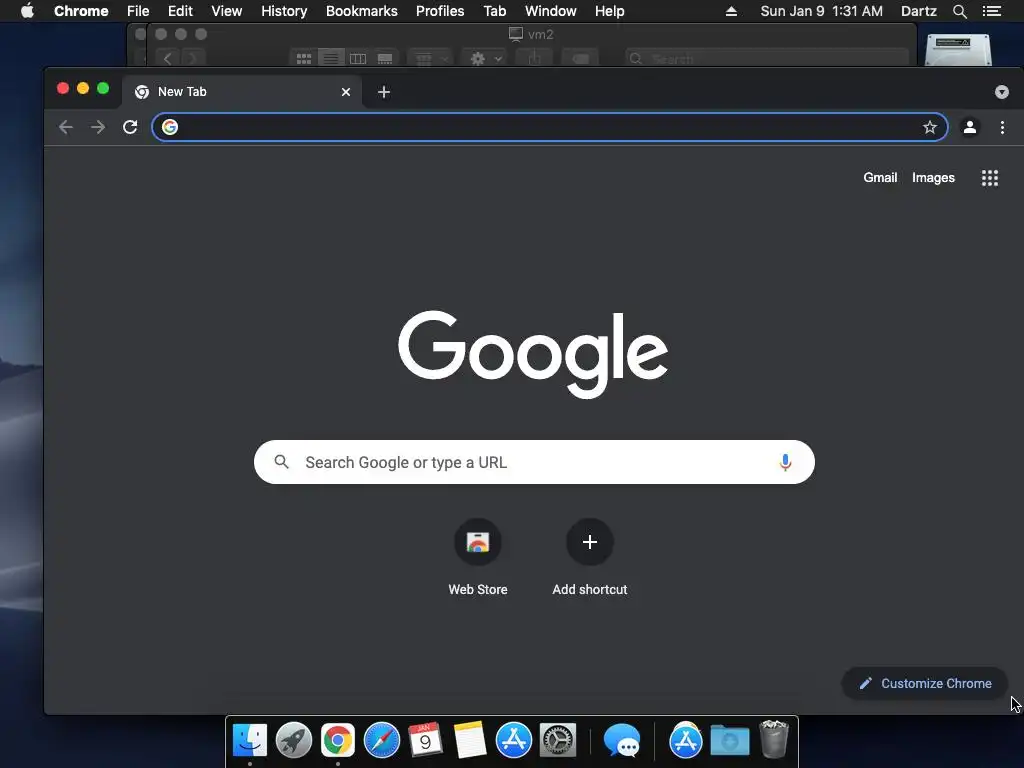Viewport: 1024px width, 768px height.
Task: Open Spotlight search in menu bar
Action: point(959,11)
